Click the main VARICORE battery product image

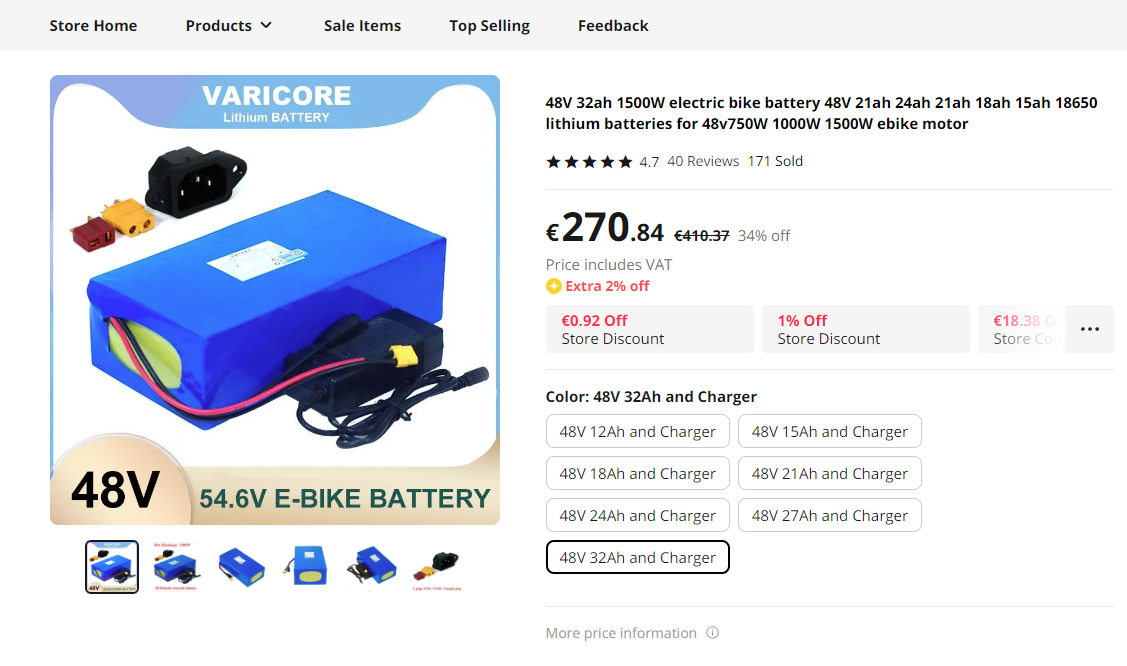pyautogui.click(x=275, y=300)
